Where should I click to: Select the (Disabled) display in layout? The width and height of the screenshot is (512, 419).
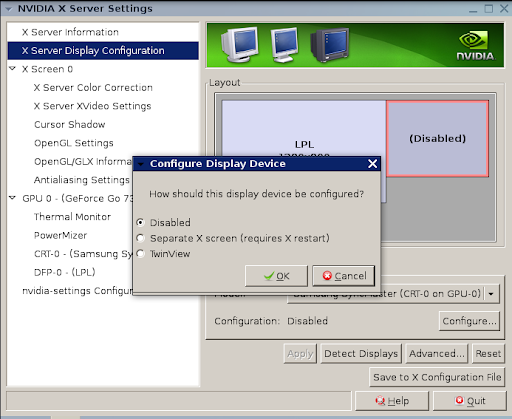[x=437, y=138]
